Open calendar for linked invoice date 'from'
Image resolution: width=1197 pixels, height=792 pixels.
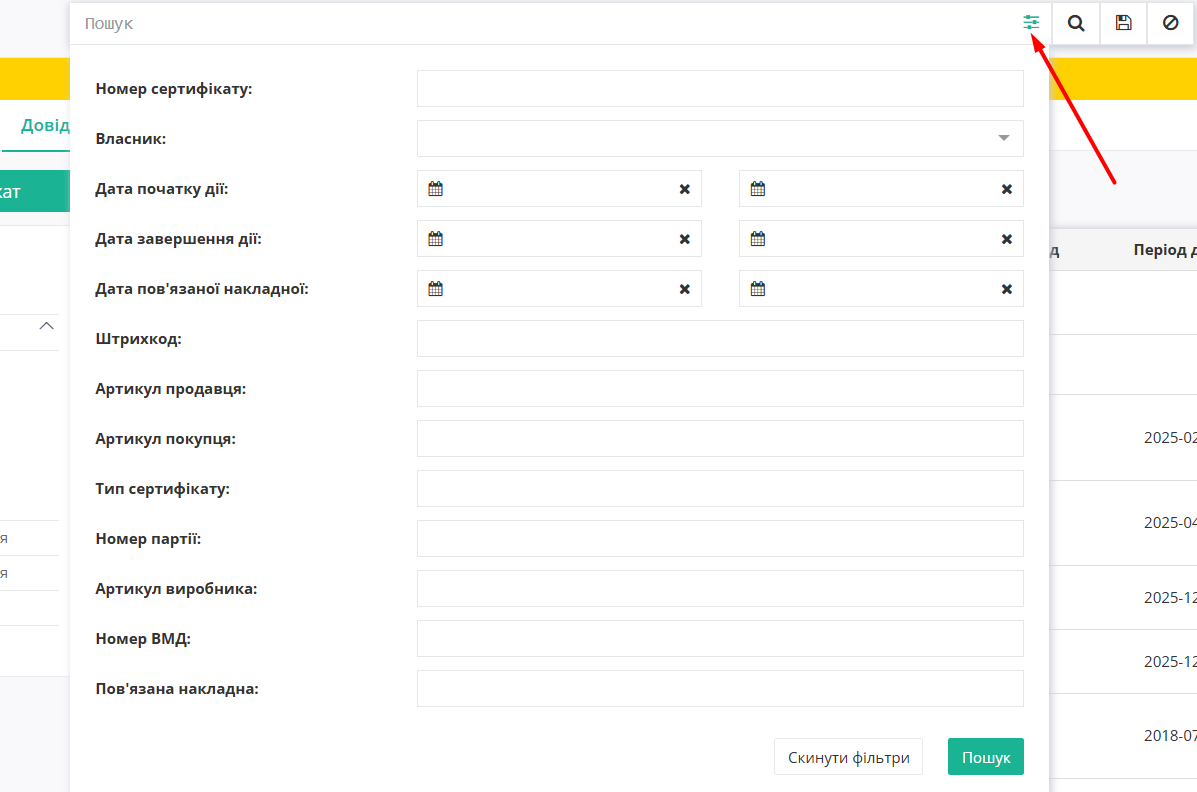[x=435, y=289]
